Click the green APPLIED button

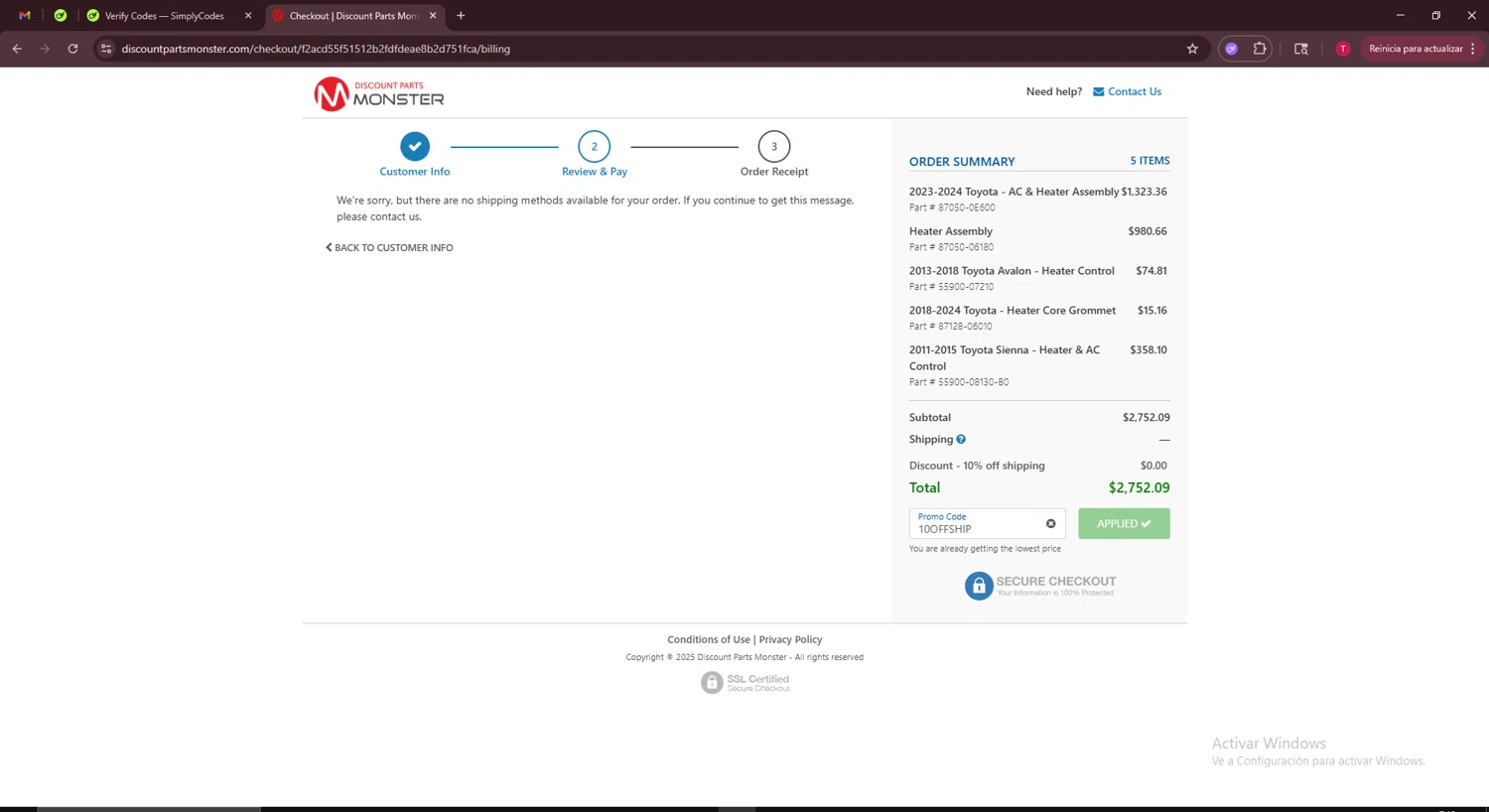point(1124,523)
